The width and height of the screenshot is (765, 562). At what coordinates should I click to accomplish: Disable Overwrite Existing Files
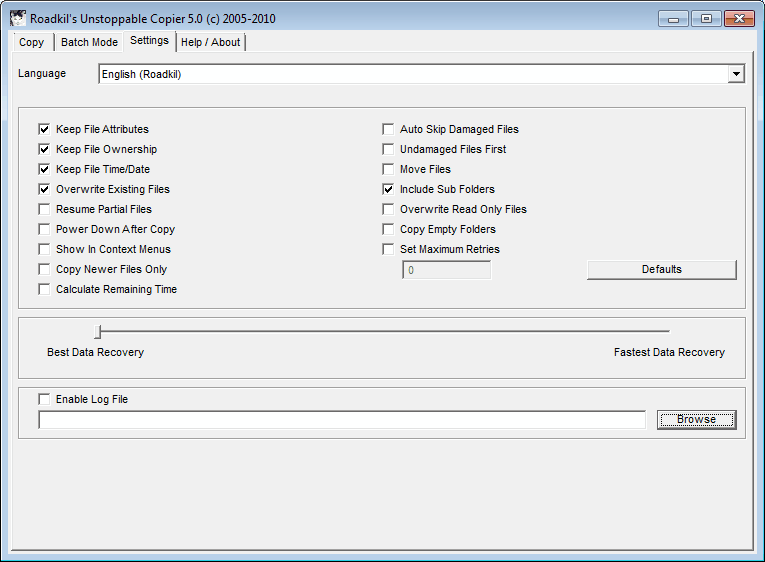pyautogui.click(x=44, y=189)
